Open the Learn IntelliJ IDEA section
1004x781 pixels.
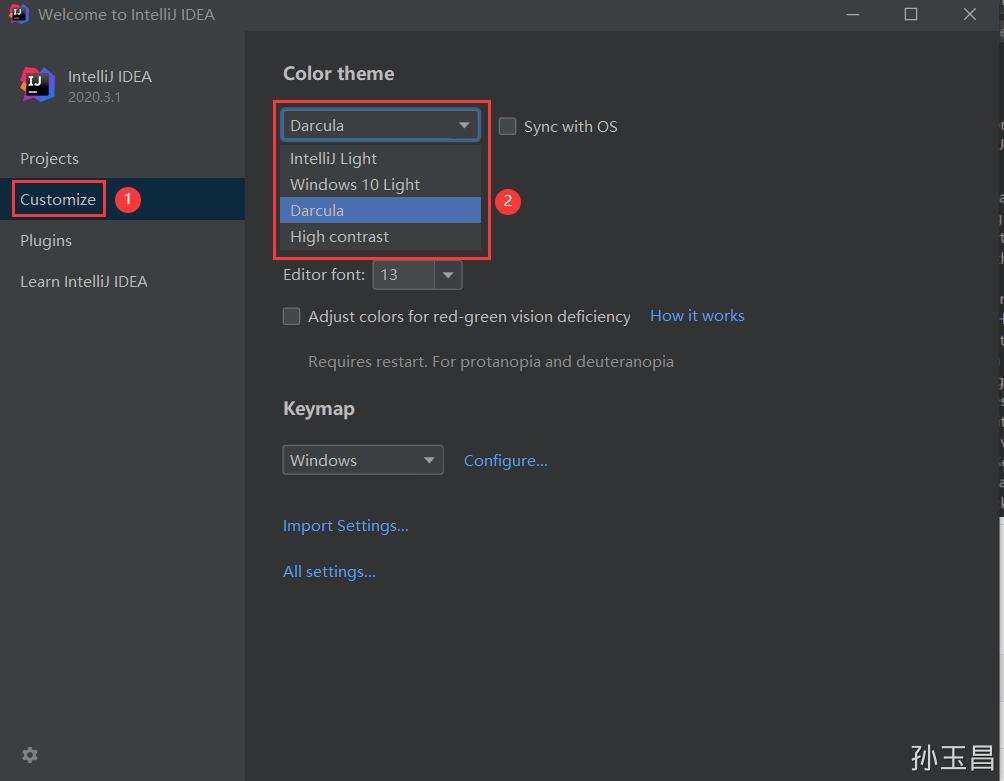83,281
